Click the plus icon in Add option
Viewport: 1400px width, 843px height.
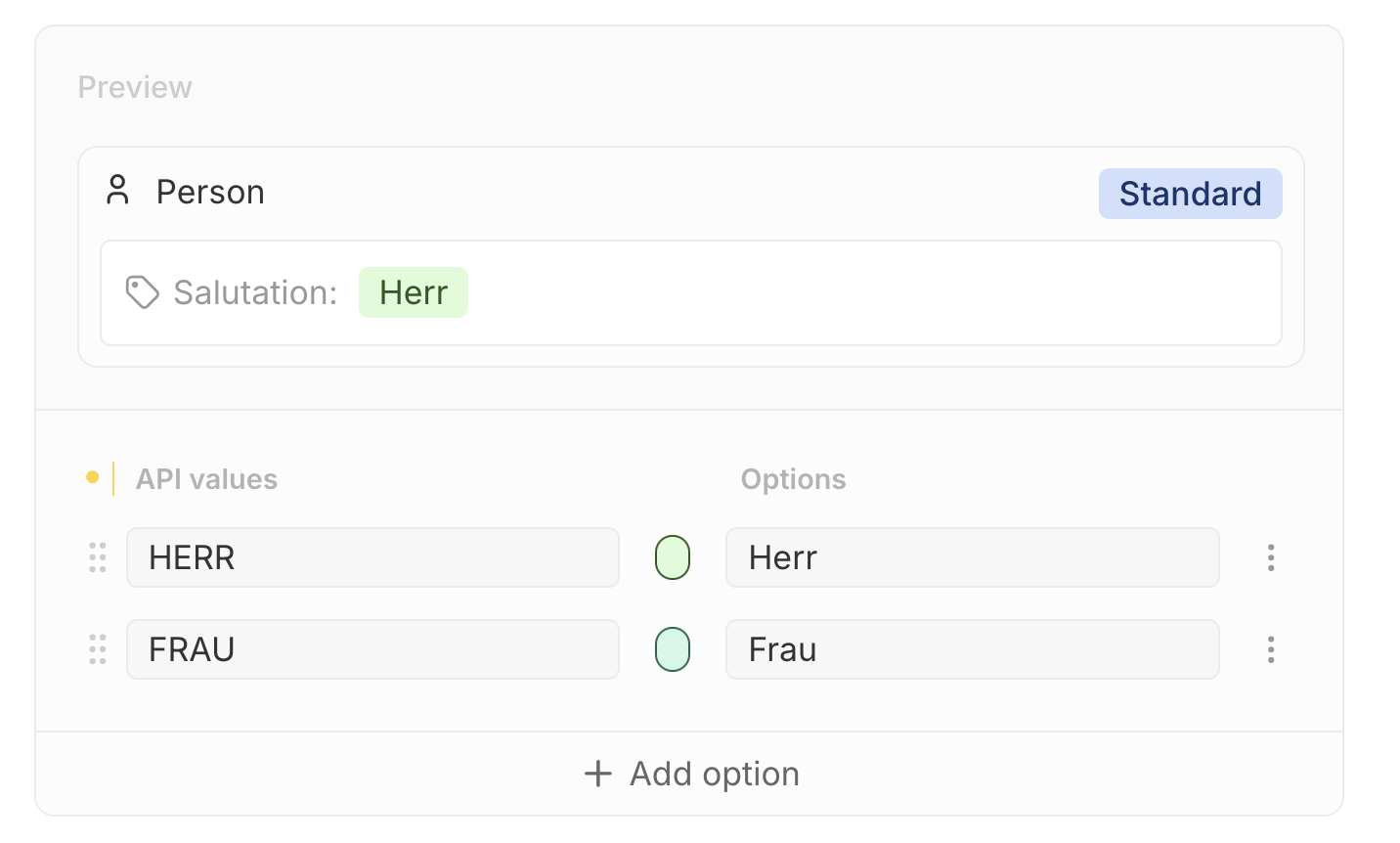[x=597, y=774]
